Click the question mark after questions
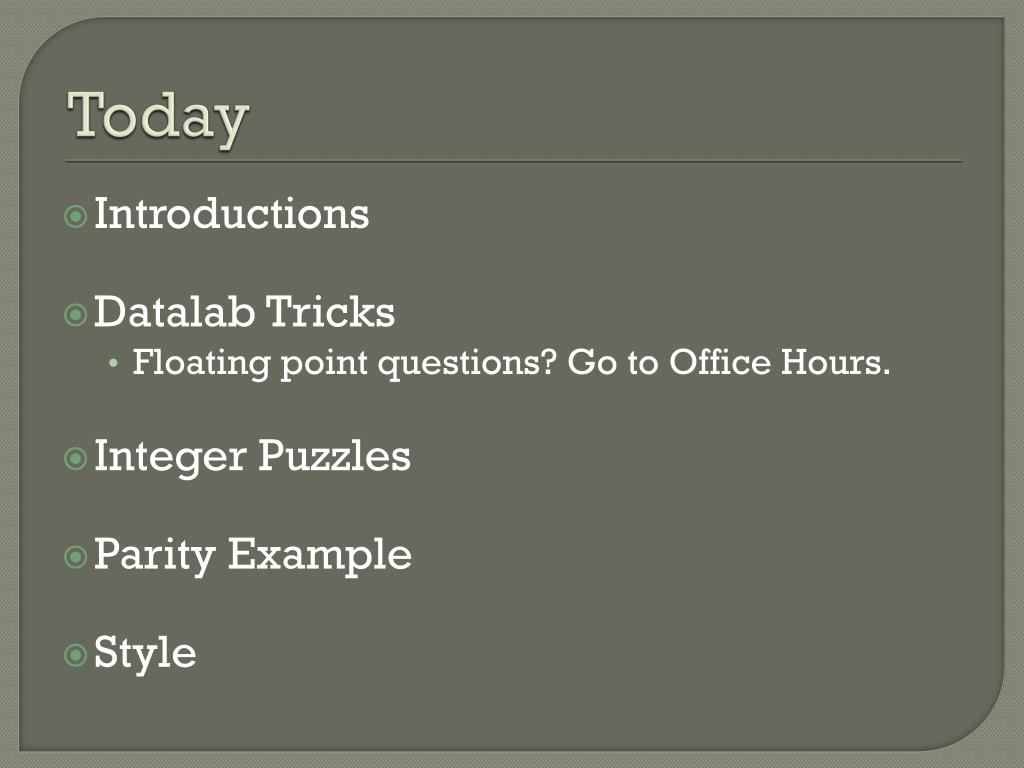Screen dimensions: 1024x768 pos(549,361)
